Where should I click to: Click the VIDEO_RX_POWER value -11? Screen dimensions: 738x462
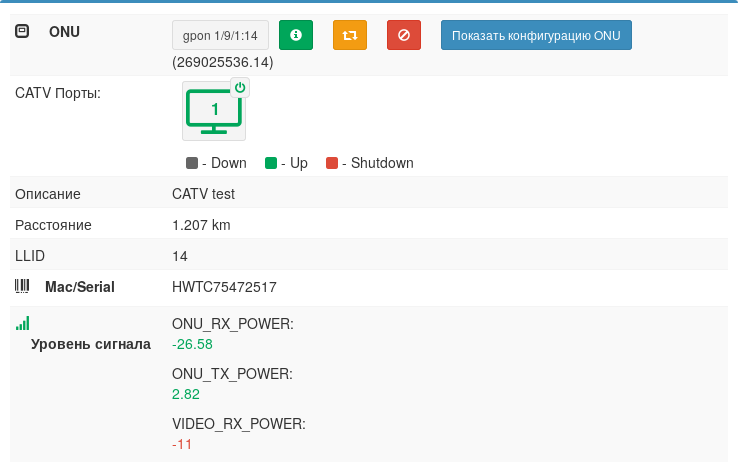181,444
